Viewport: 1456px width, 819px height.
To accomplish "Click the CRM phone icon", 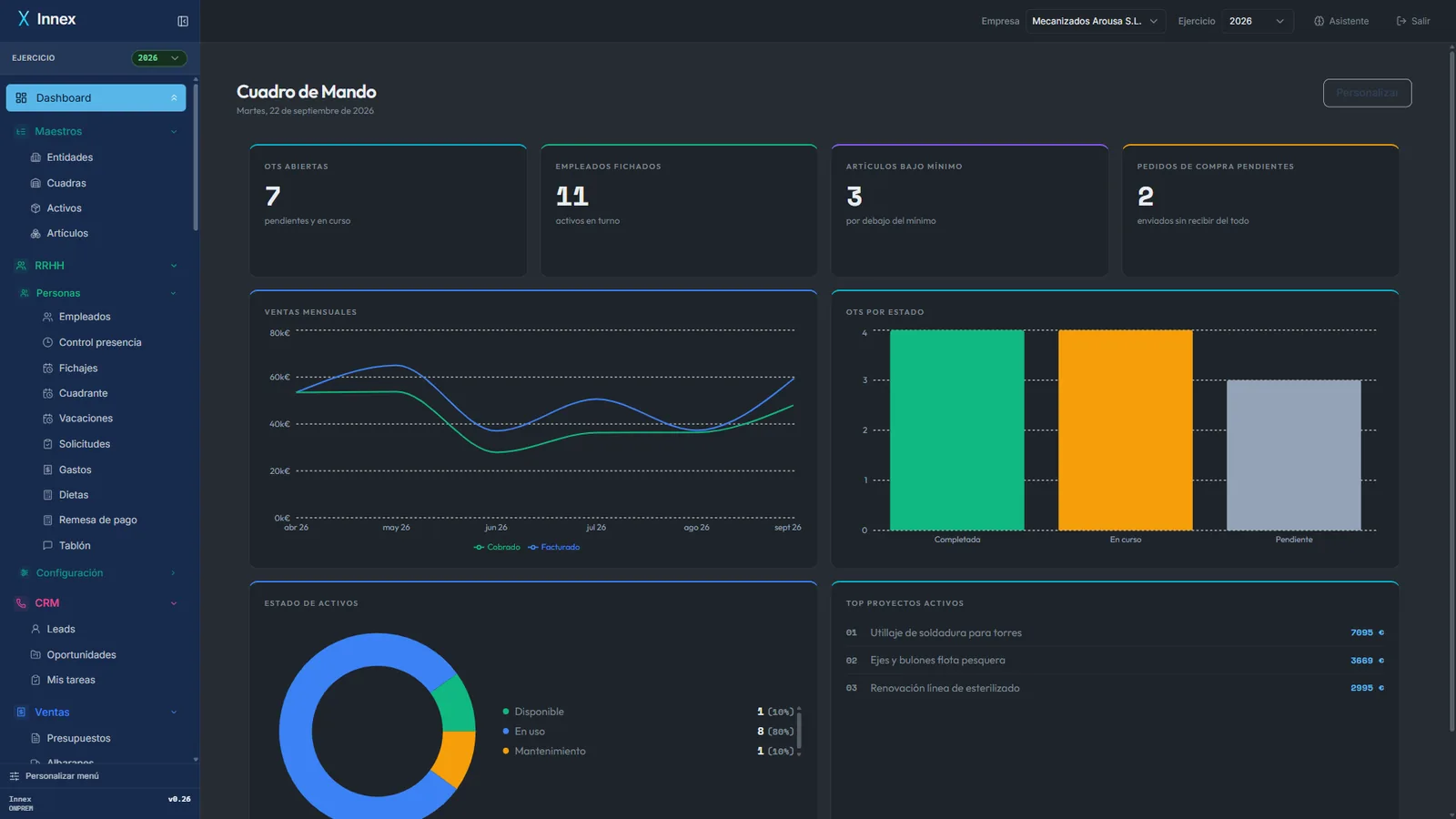I will click(x=21, y=603).
